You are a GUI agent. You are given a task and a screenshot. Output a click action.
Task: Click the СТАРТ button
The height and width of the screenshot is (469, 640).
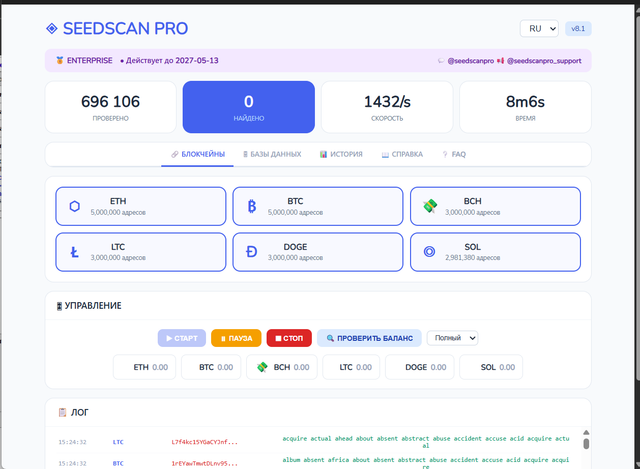(x=182, y=338)
